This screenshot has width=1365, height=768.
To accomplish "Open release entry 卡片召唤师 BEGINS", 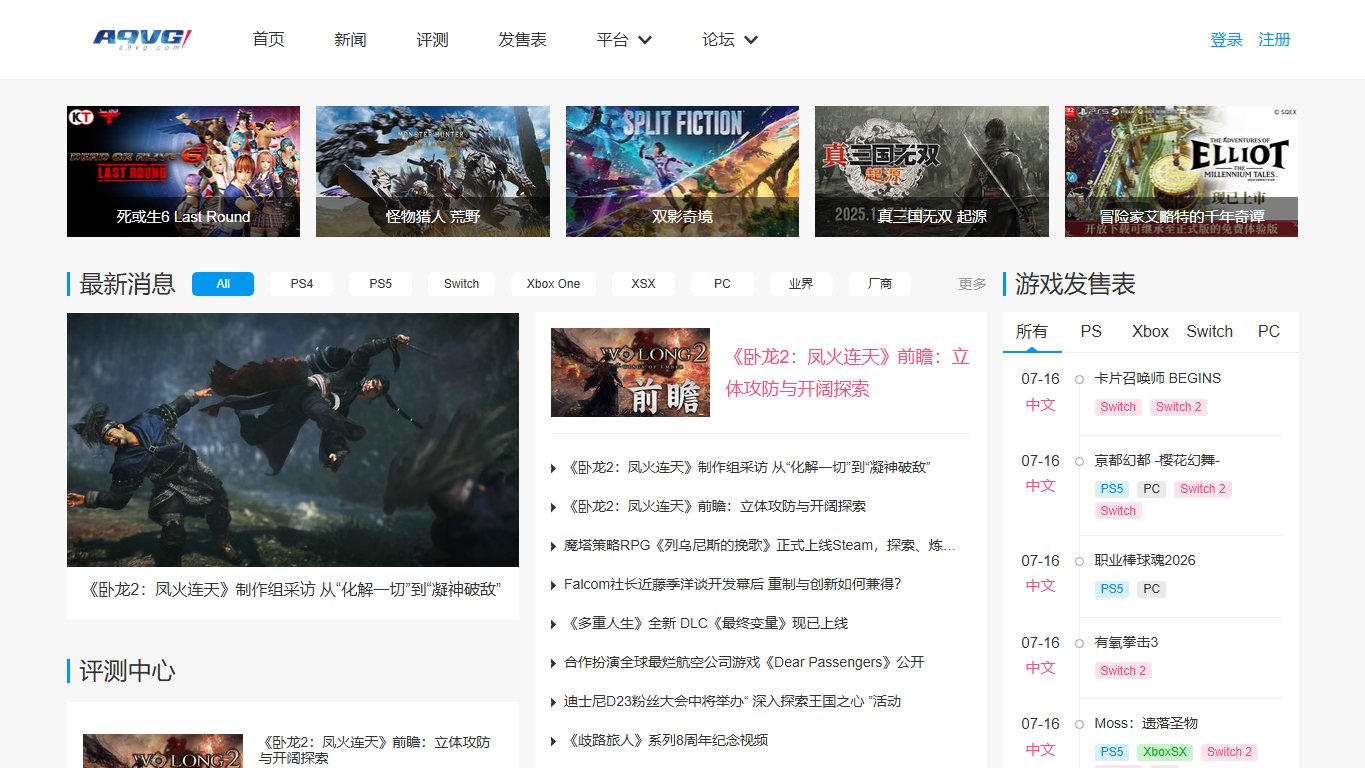I will [1157, 378].
